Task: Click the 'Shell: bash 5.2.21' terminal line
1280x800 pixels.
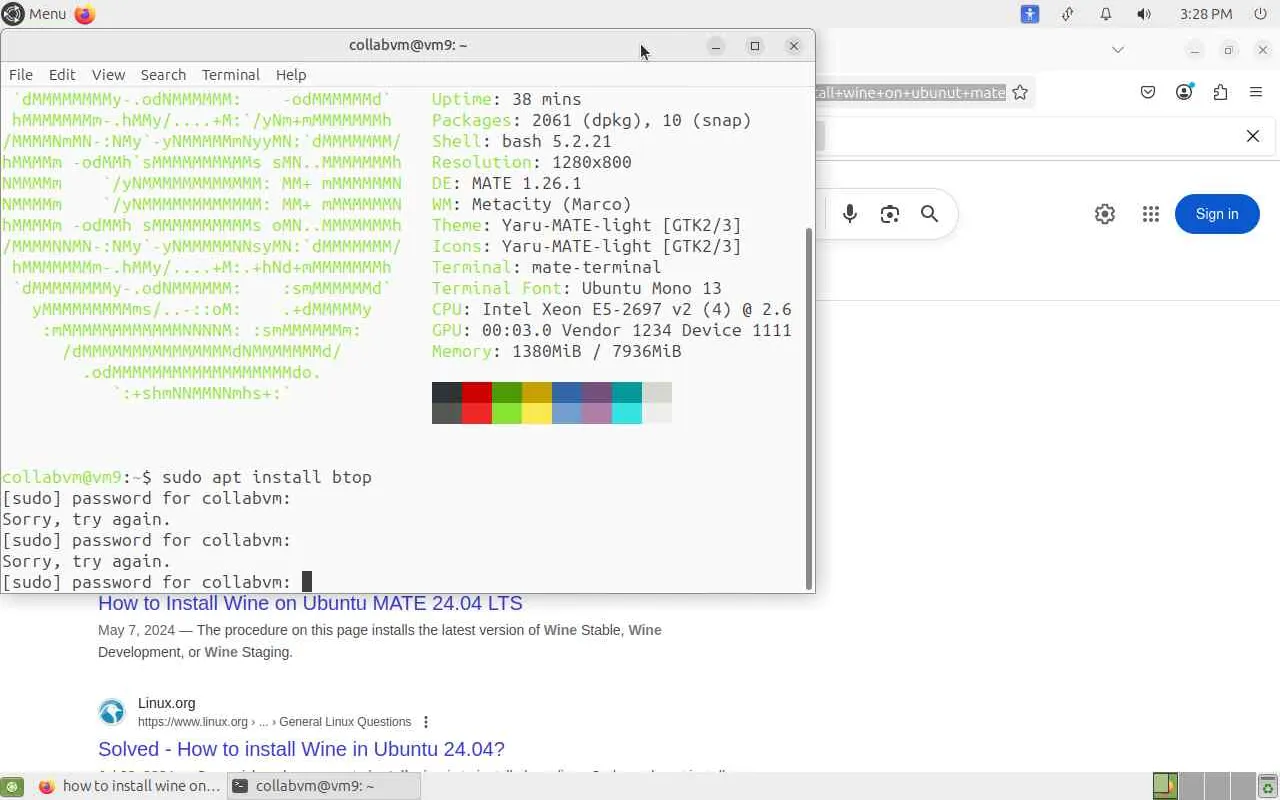Action: click(521, 141)
